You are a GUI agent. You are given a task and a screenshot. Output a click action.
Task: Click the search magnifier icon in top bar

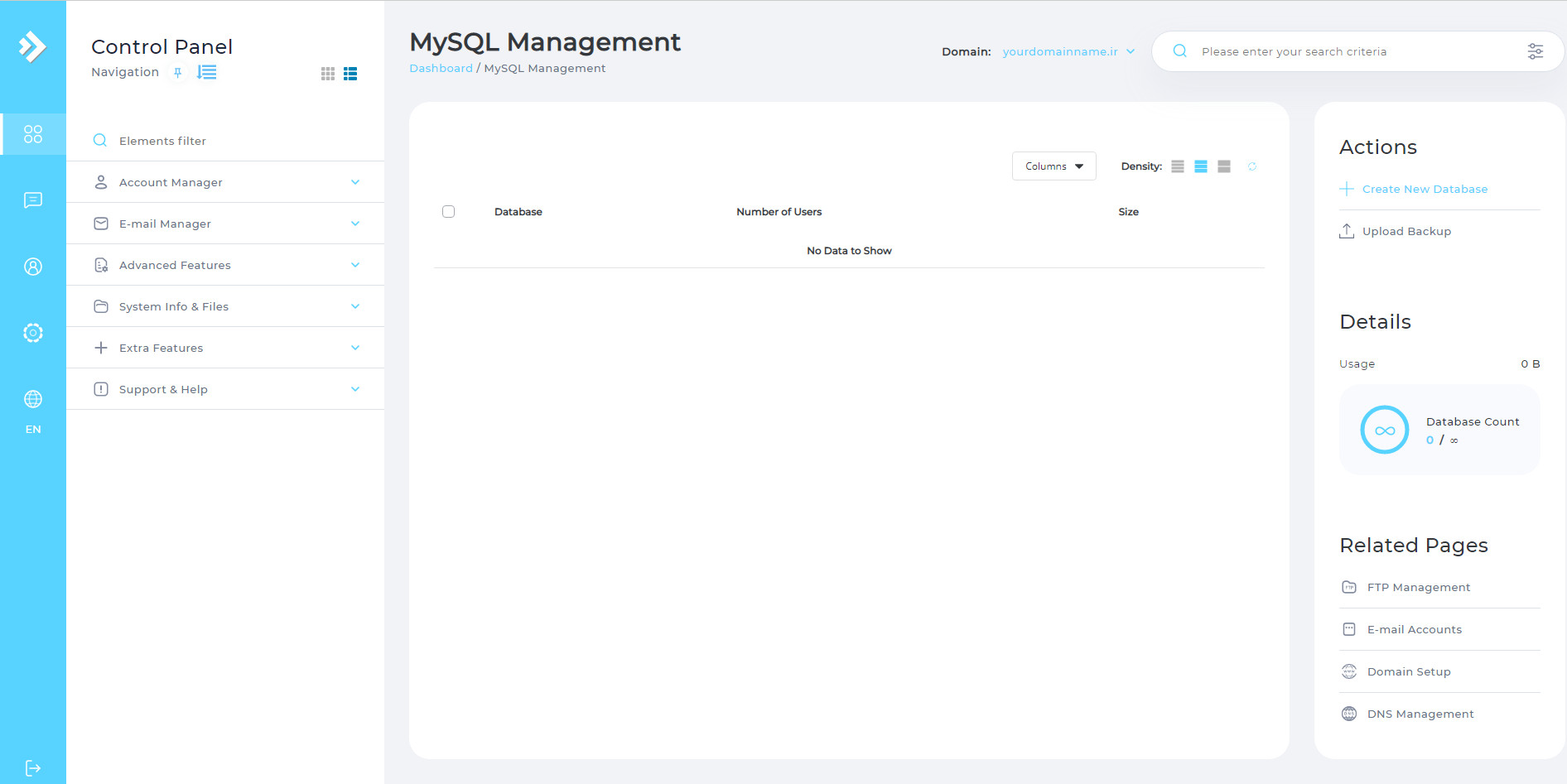point(1180,51)
